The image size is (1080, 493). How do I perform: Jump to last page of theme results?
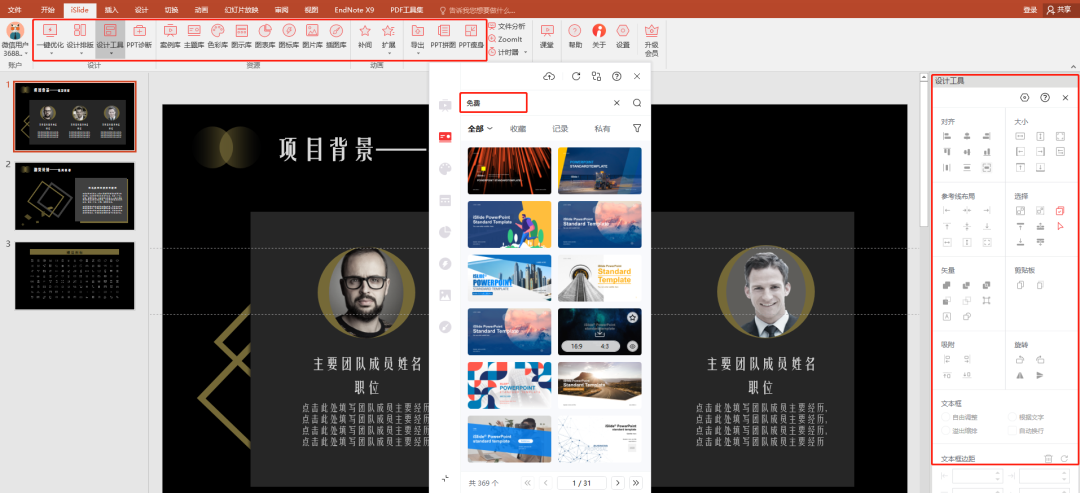click(636, 483)
